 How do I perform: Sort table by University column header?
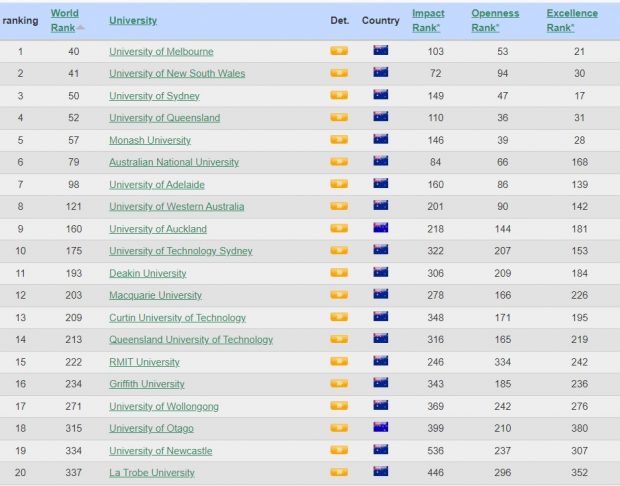(133, 21)
